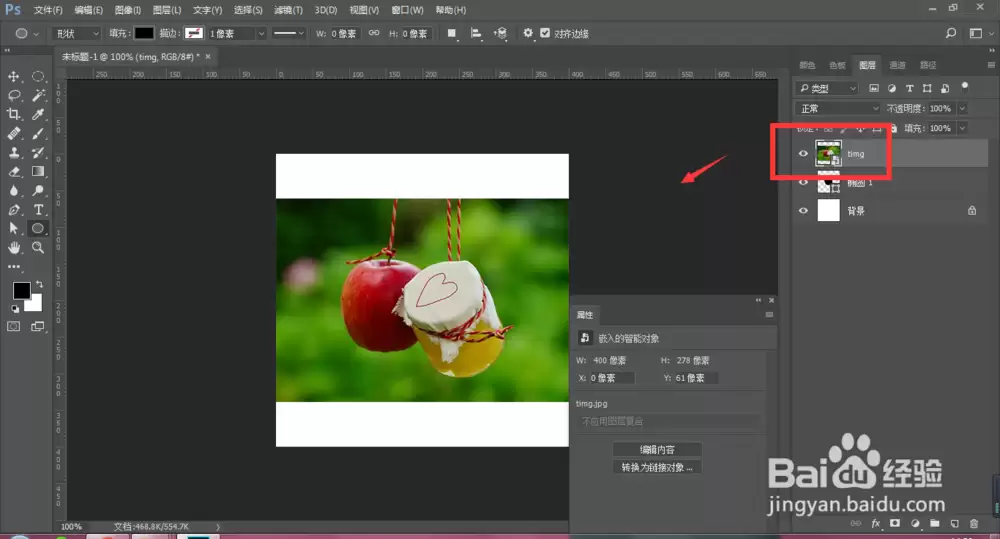The width and height of the screenshot is (1000, 539).
Task: Select the Path Selection tool
Action: tap(13, 228)
